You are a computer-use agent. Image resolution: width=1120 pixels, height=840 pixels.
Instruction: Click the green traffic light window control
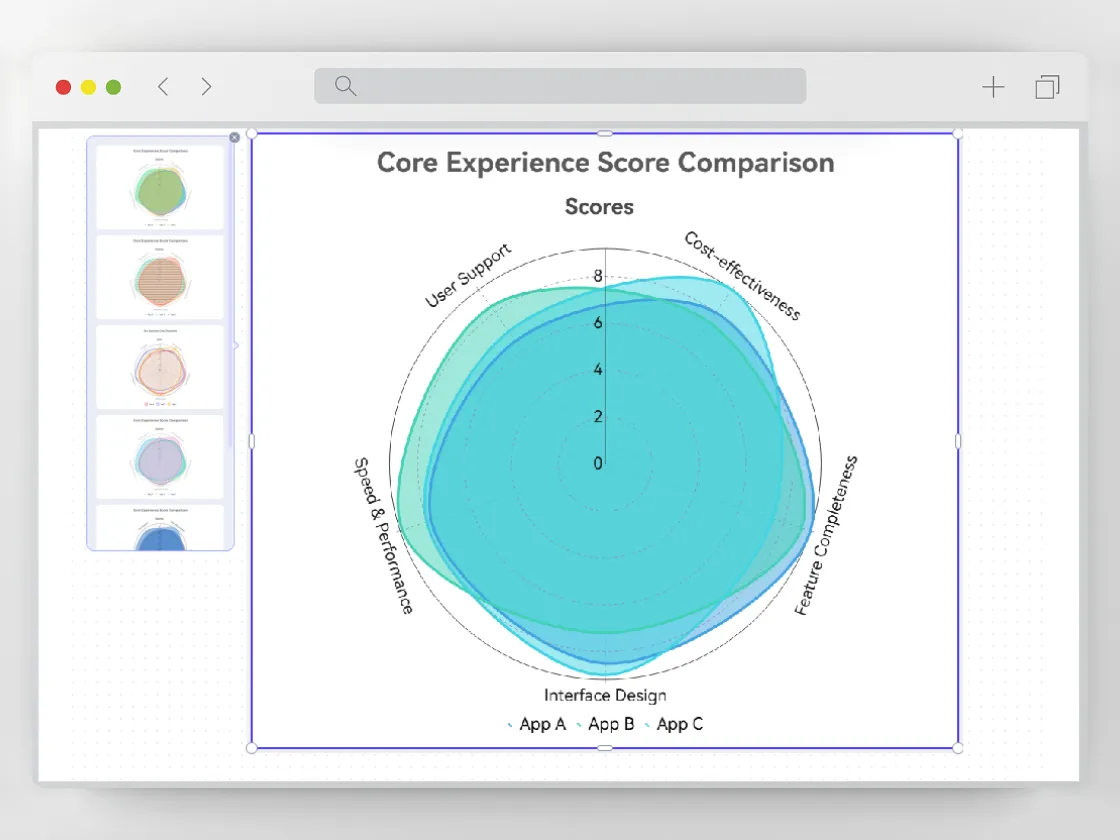point(113,87)
